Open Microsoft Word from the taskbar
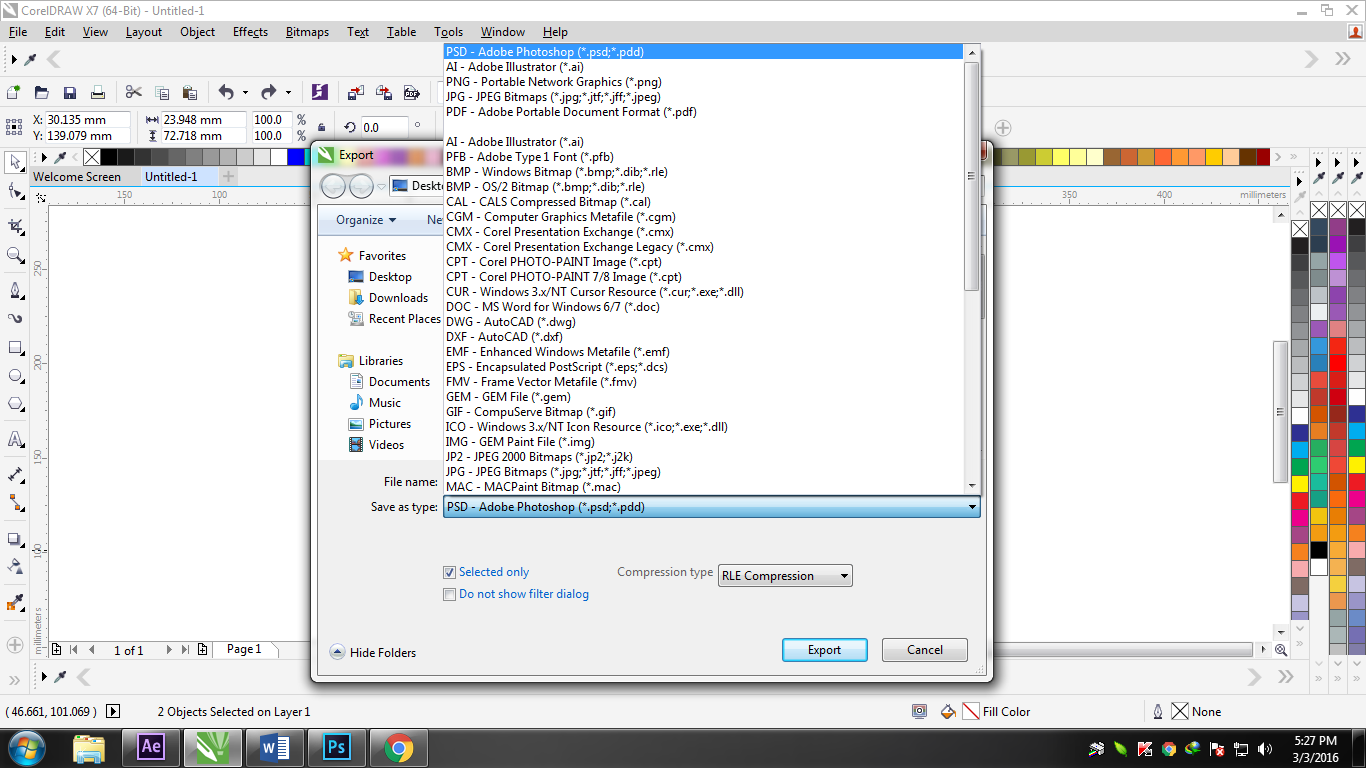 click(x=274, y=747)
